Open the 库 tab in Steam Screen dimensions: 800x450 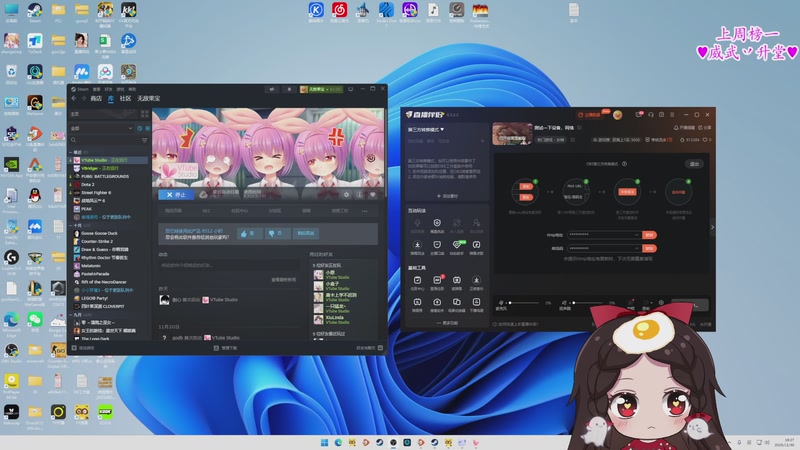pos(111,98)
